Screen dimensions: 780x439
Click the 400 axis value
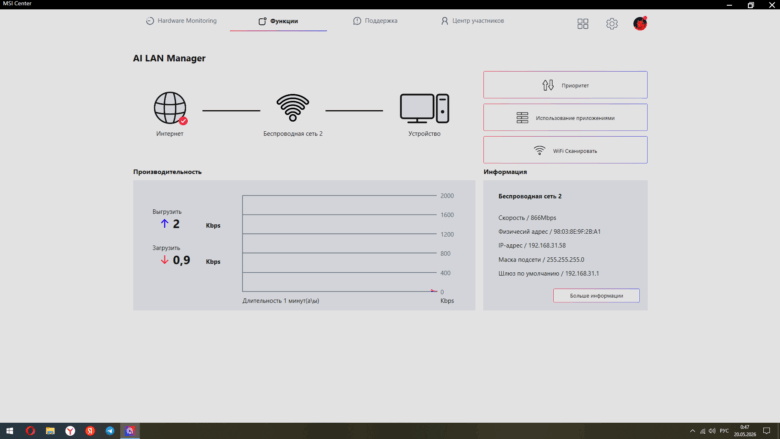[x=445, y=273]
